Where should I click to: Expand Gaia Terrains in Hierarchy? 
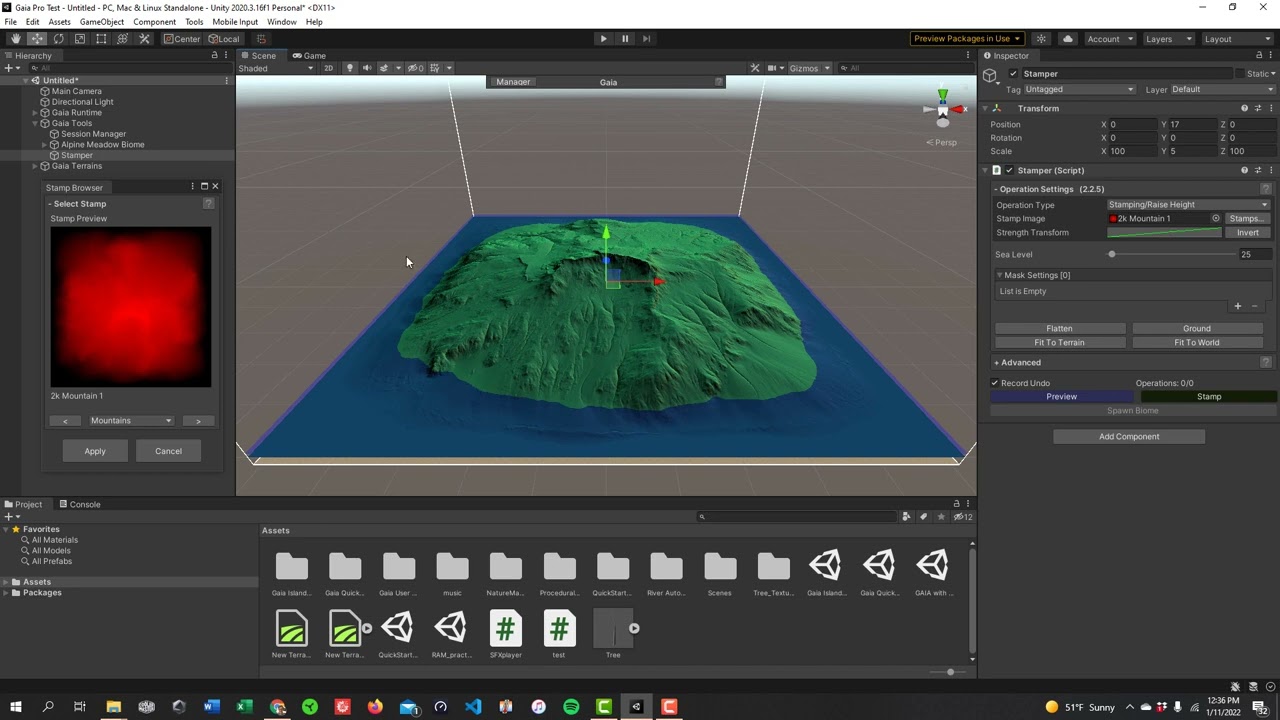(35, 166)
